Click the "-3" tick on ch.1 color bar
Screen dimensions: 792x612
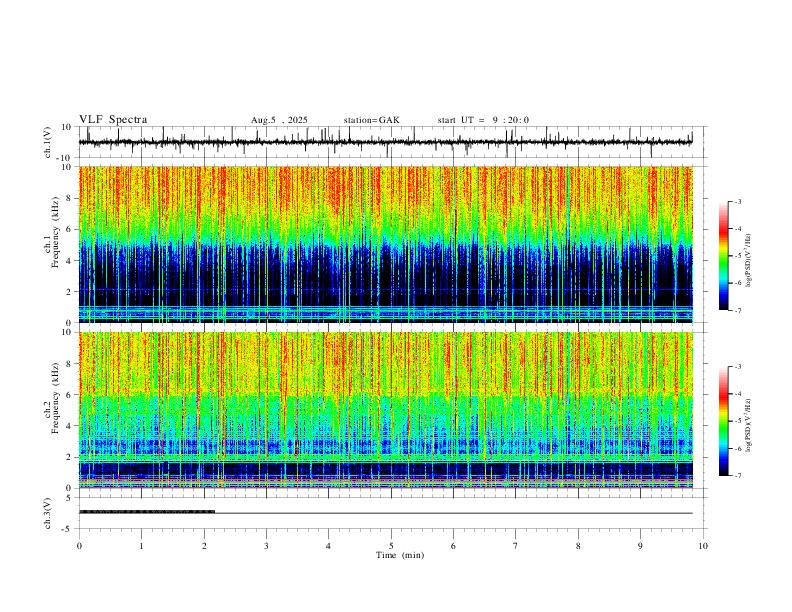pos(737,201)
